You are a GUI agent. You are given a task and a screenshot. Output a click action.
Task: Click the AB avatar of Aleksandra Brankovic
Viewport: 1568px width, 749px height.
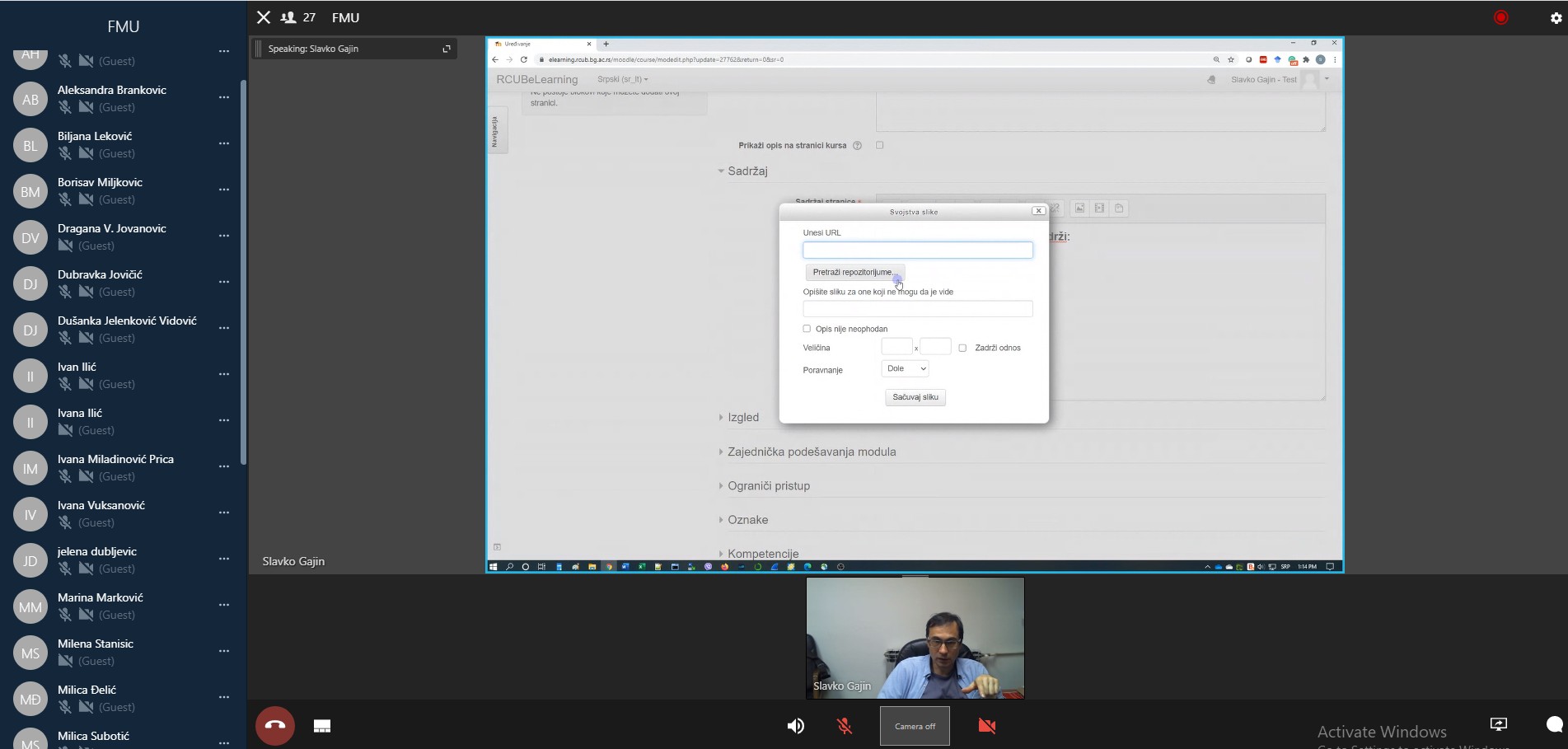click(30, 100)
